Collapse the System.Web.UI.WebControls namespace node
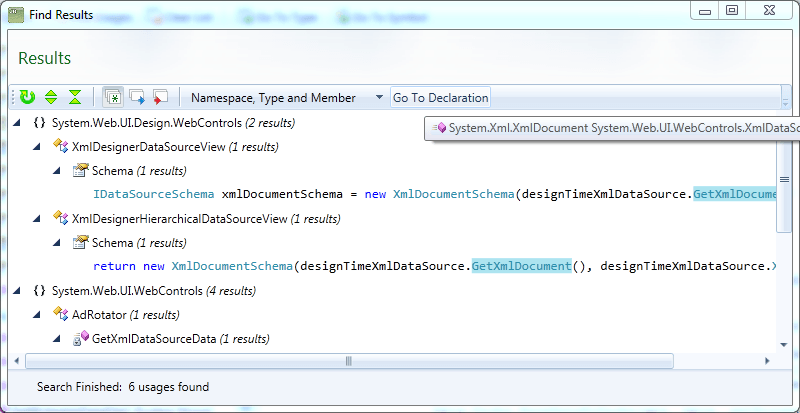The width and height of the screenshot is (800, 413). 17,291
